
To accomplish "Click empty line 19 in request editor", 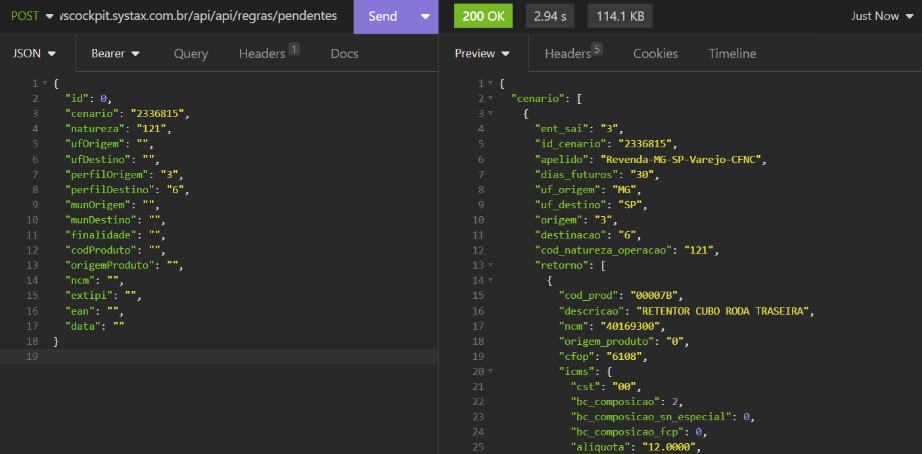I will (x=219, y=356).
